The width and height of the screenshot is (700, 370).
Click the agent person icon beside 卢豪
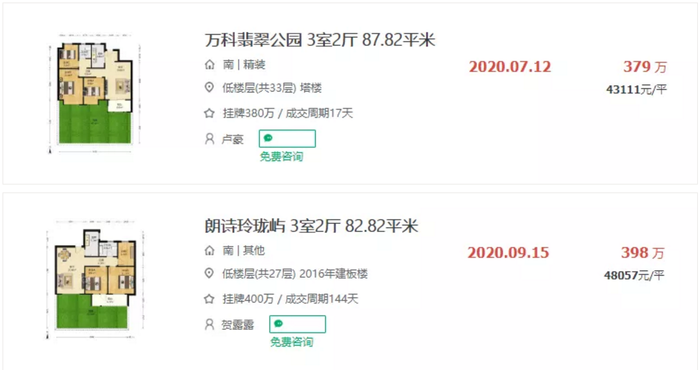pyautogui.click(x=209, y=139)
